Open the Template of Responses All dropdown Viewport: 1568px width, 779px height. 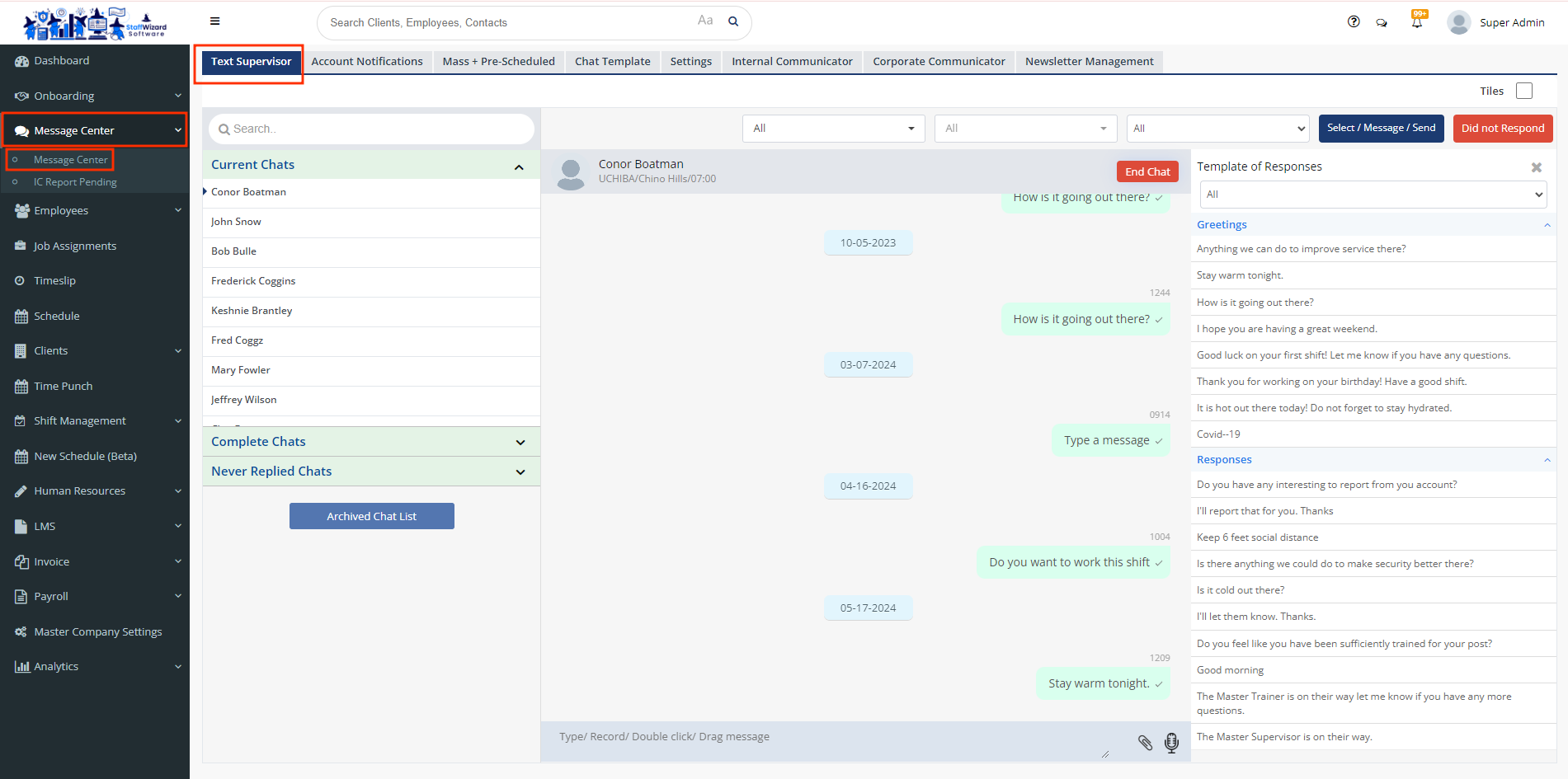click(x=1373, y=195)
